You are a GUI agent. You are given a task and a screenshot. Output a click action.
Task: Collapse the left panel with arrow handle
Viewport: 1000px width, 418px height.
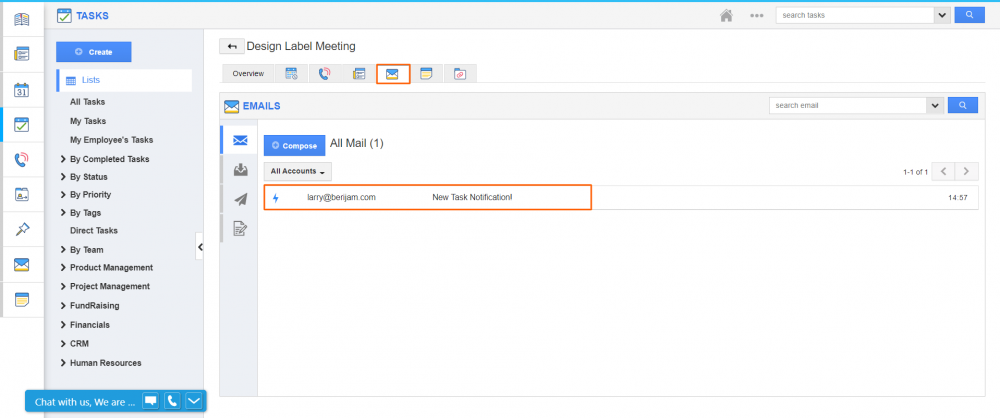pos(200,246)
